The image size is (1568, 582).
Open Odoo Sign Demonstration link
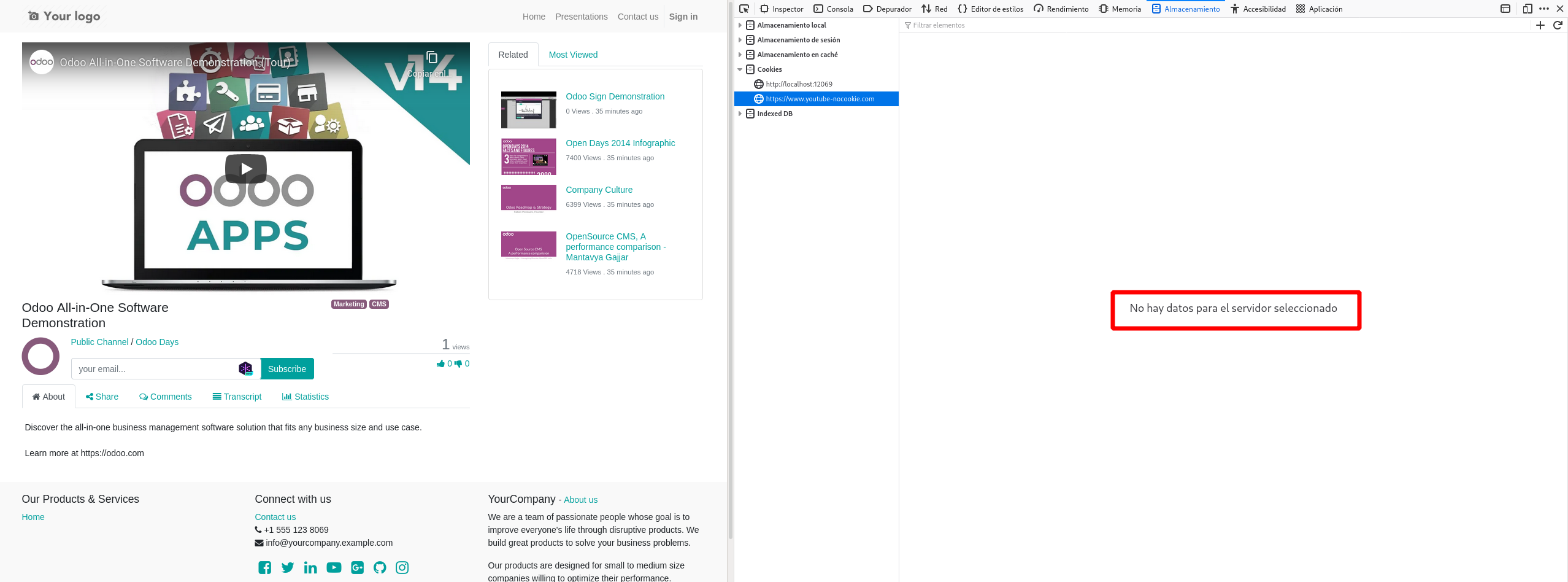[615, 96]
